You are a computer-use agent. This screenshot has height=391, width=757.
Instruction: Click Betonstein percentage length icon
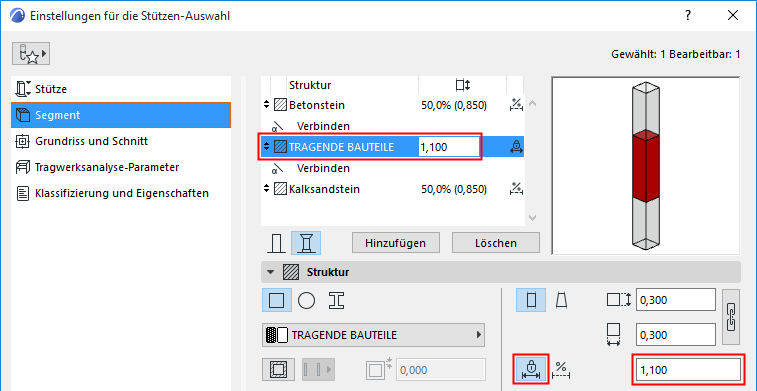516,105
